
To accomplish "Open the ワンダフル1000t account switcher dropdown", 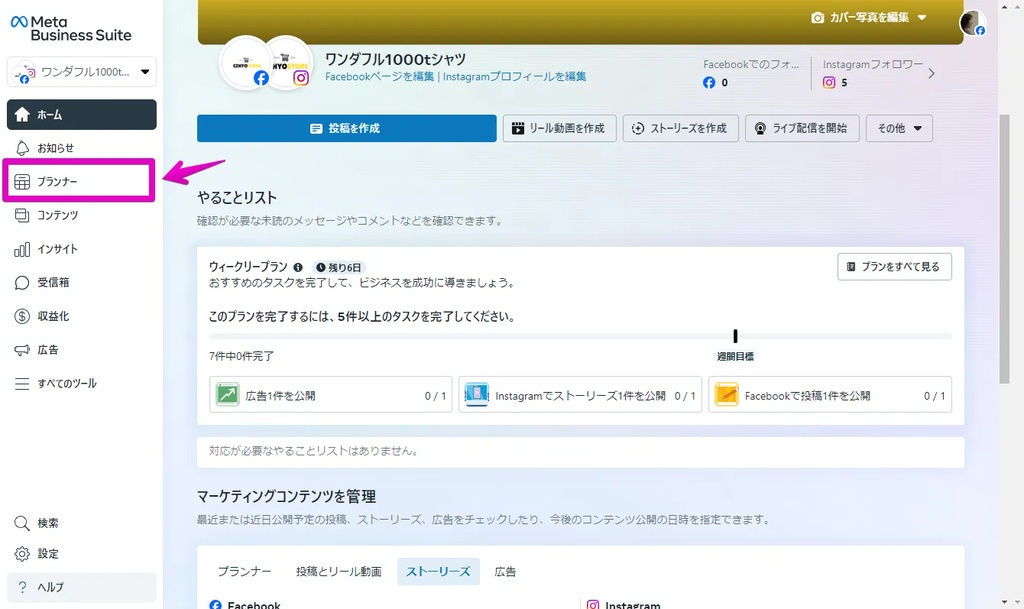I will pos(82,72).
